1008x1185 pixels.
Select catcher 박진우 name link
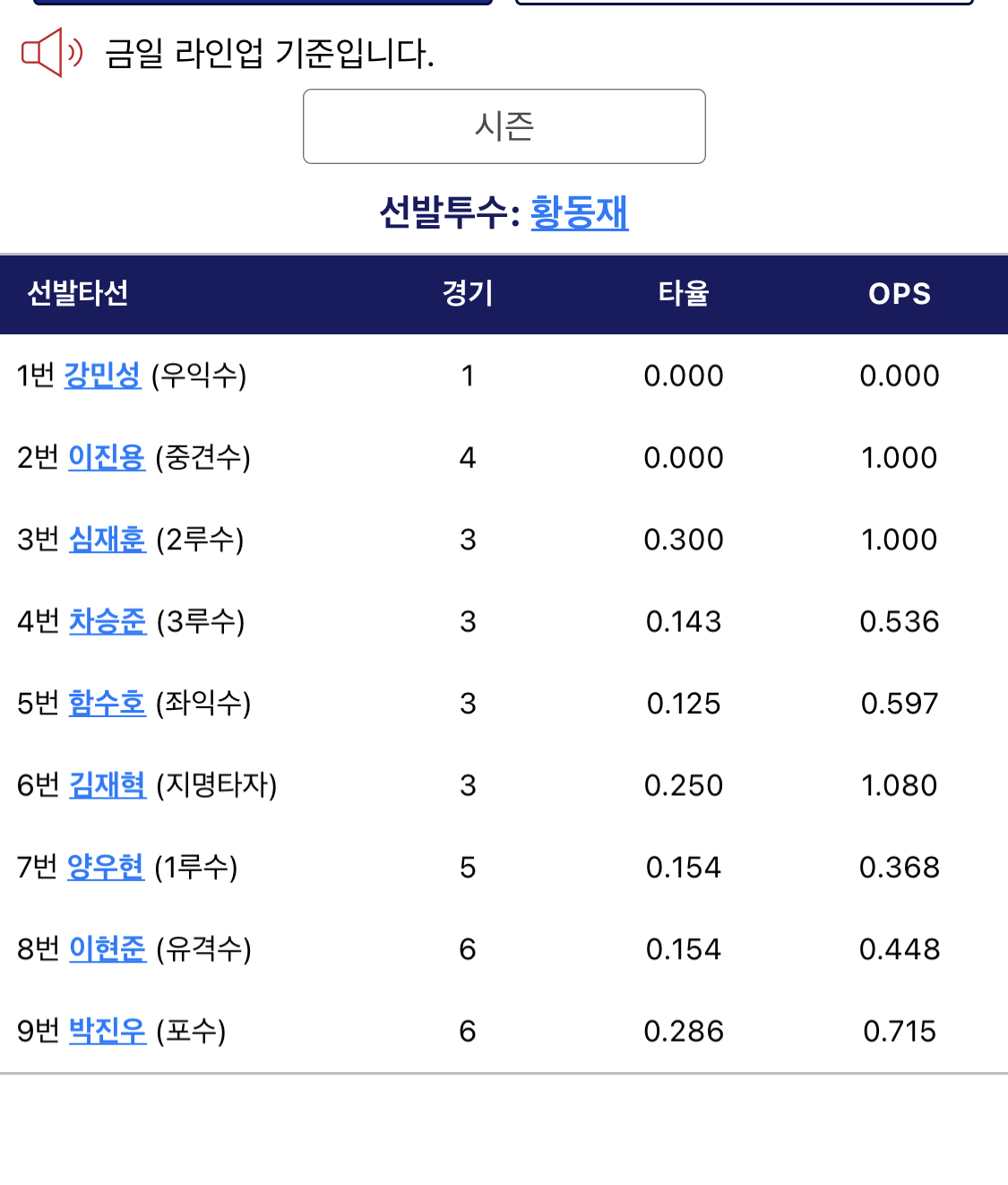tap(108, 1031)
